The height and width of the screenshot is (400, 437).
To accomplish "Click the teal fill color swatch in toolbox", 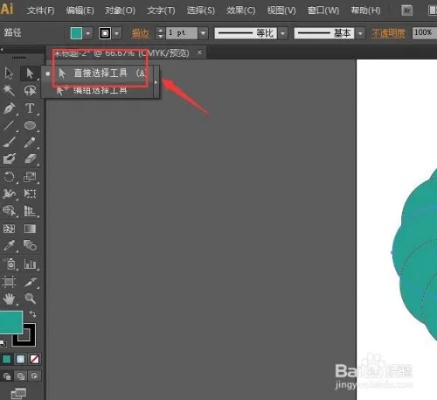I will [11, 322].
